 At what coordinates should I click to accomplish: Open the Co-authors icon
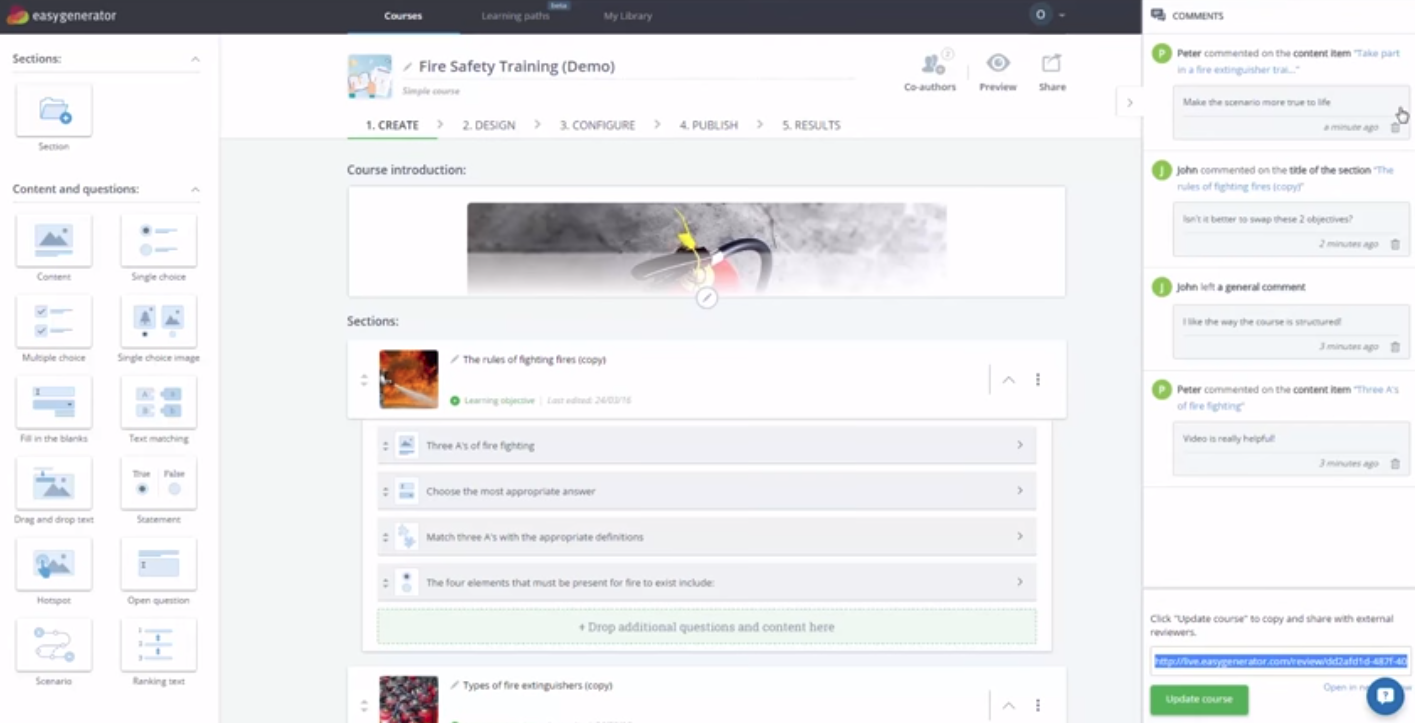[x=932, y=64]
